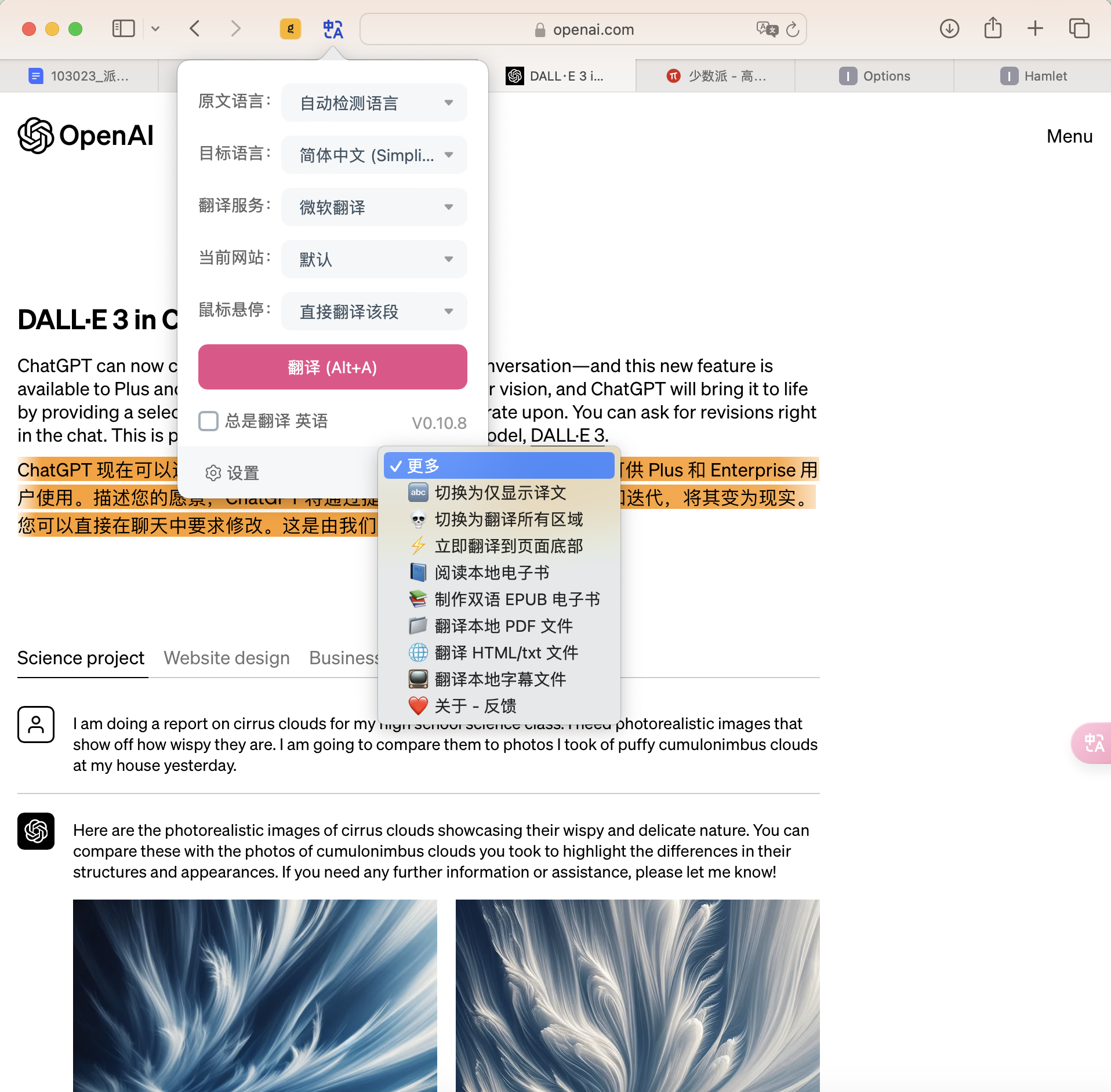Image resolution: width=1111 pixels, height=1092 pixels.
Task: Click the DALL·E 3 in ChatGPT heading
Action: click(x=97, y=319)
